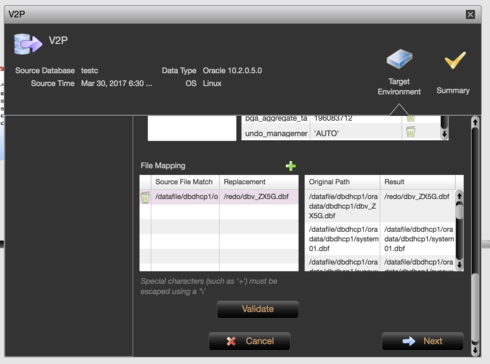Viewport: 490px width, 364px height.
Task: Click the main panel scroll down arrow
Action: point(475,350)
